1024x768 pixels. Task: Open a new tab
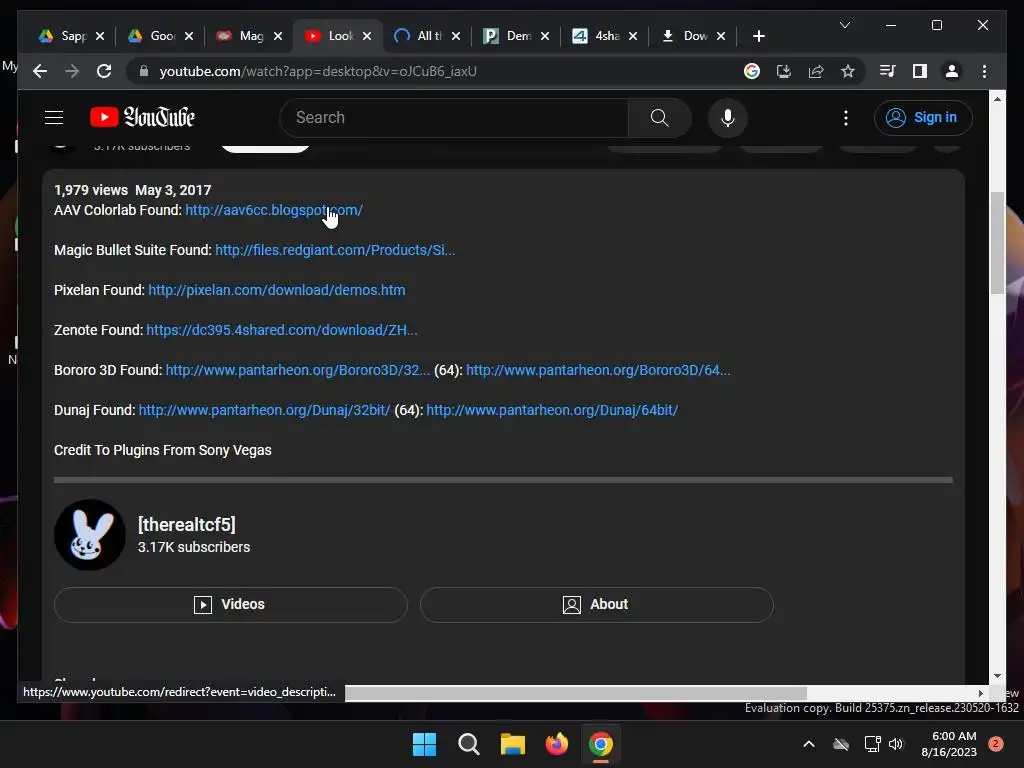click(x=758, y=36)
